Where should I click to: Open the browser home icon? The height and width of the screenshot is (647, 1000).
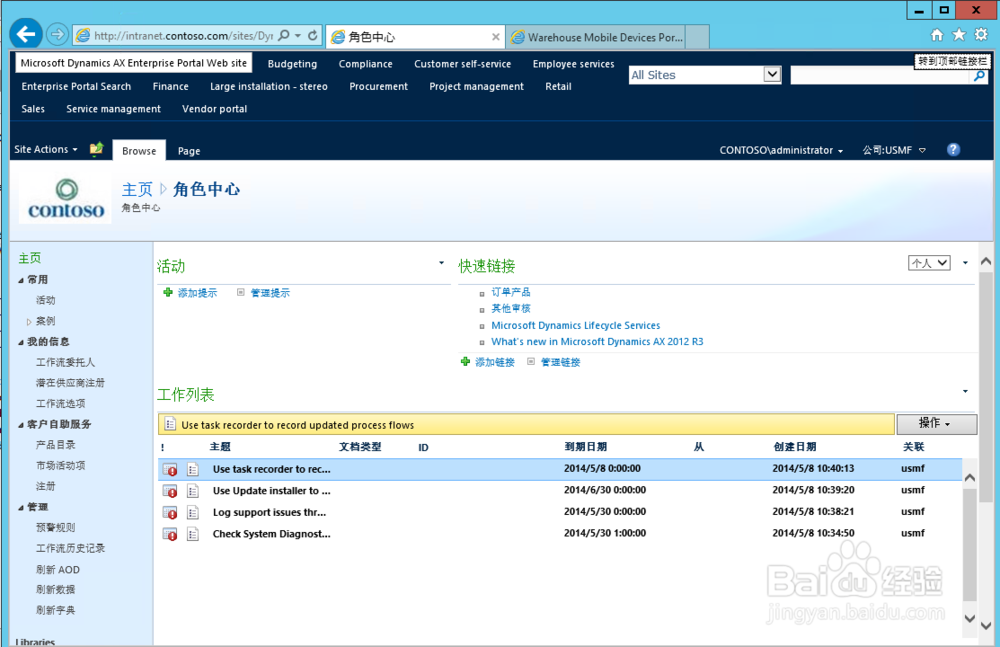pos(937,35)
